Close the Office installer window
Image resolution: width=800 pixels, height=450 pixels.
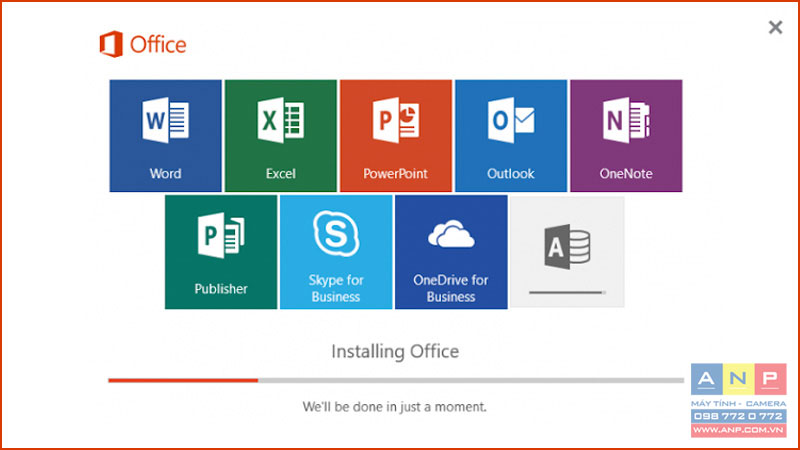point(776,27)
